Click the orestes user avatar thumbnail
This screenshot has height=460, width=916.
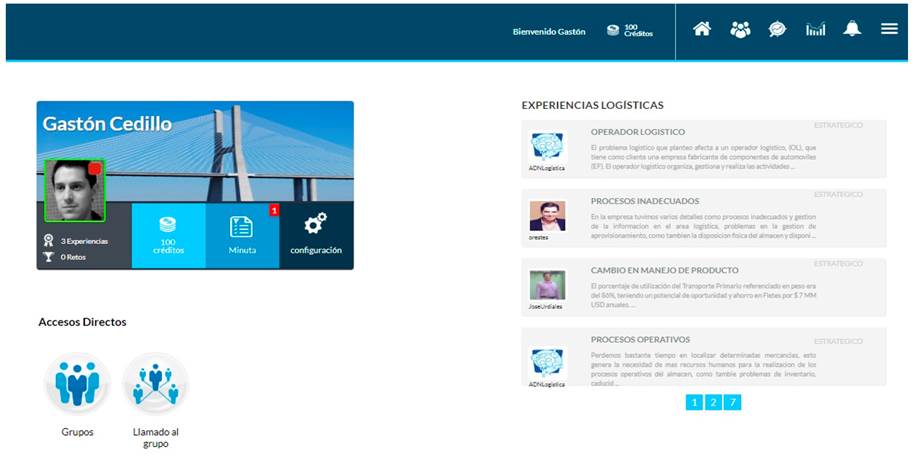click(547, 216)
